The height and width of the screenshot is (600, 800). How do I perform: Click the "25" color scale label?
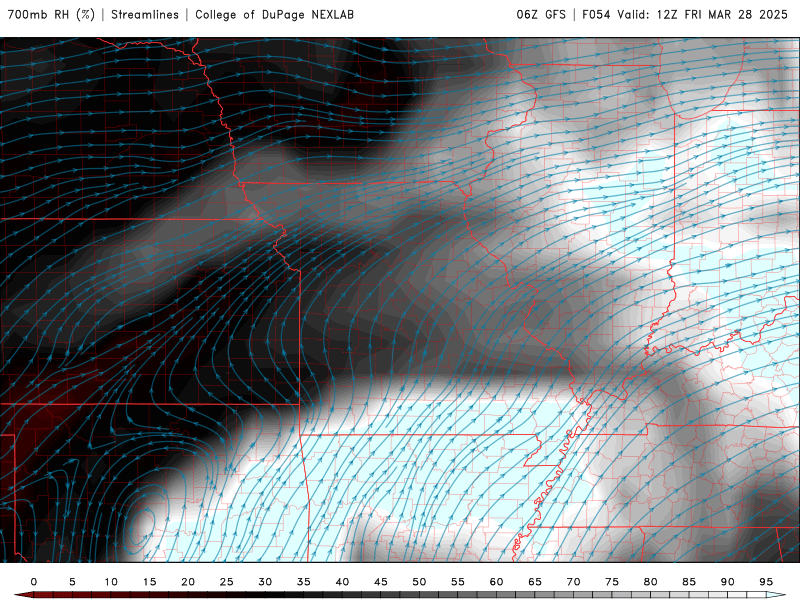pos(227,582)
